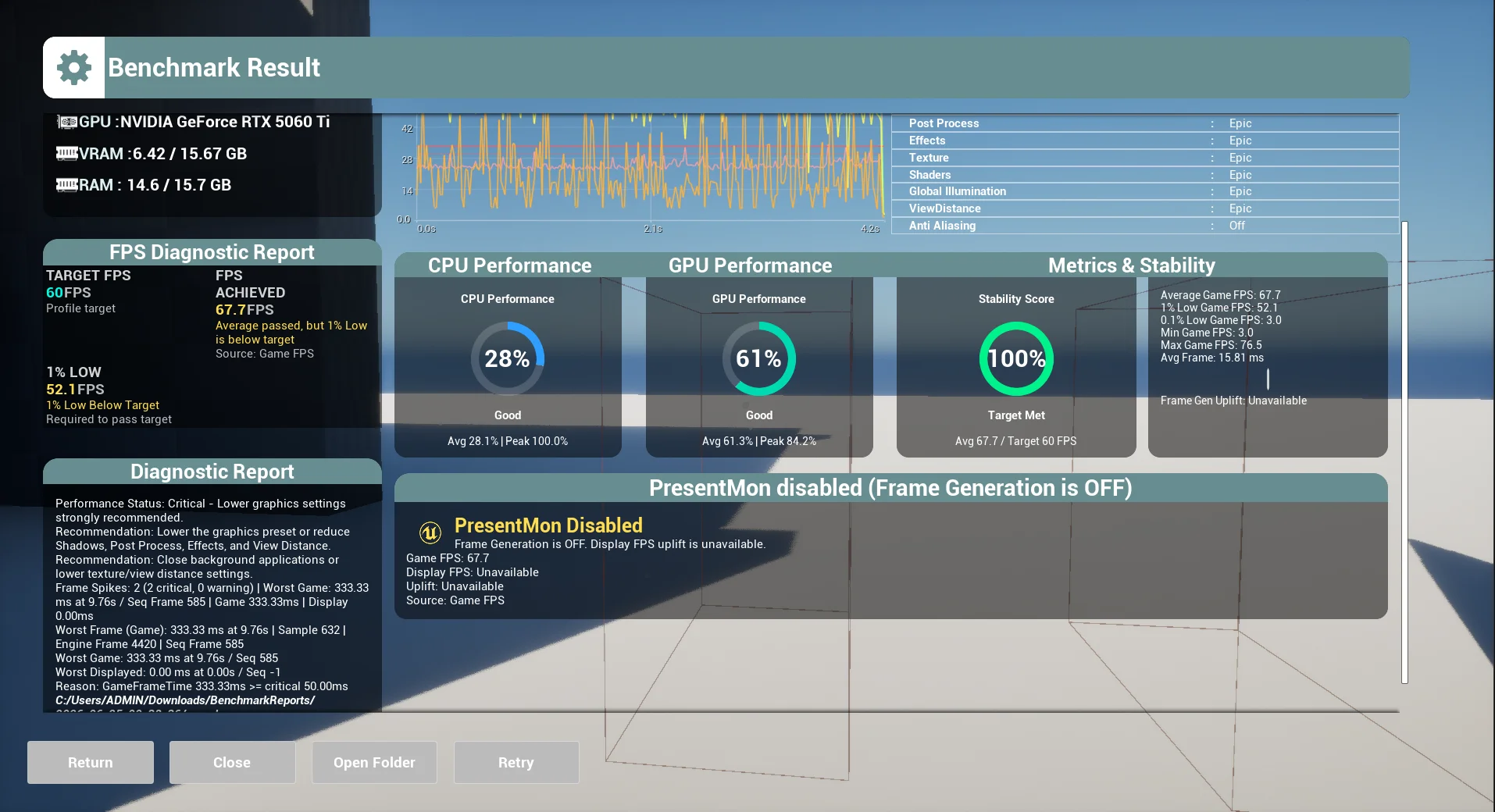Click the PresentMon disabled banner heading

(x=890, y=488)
